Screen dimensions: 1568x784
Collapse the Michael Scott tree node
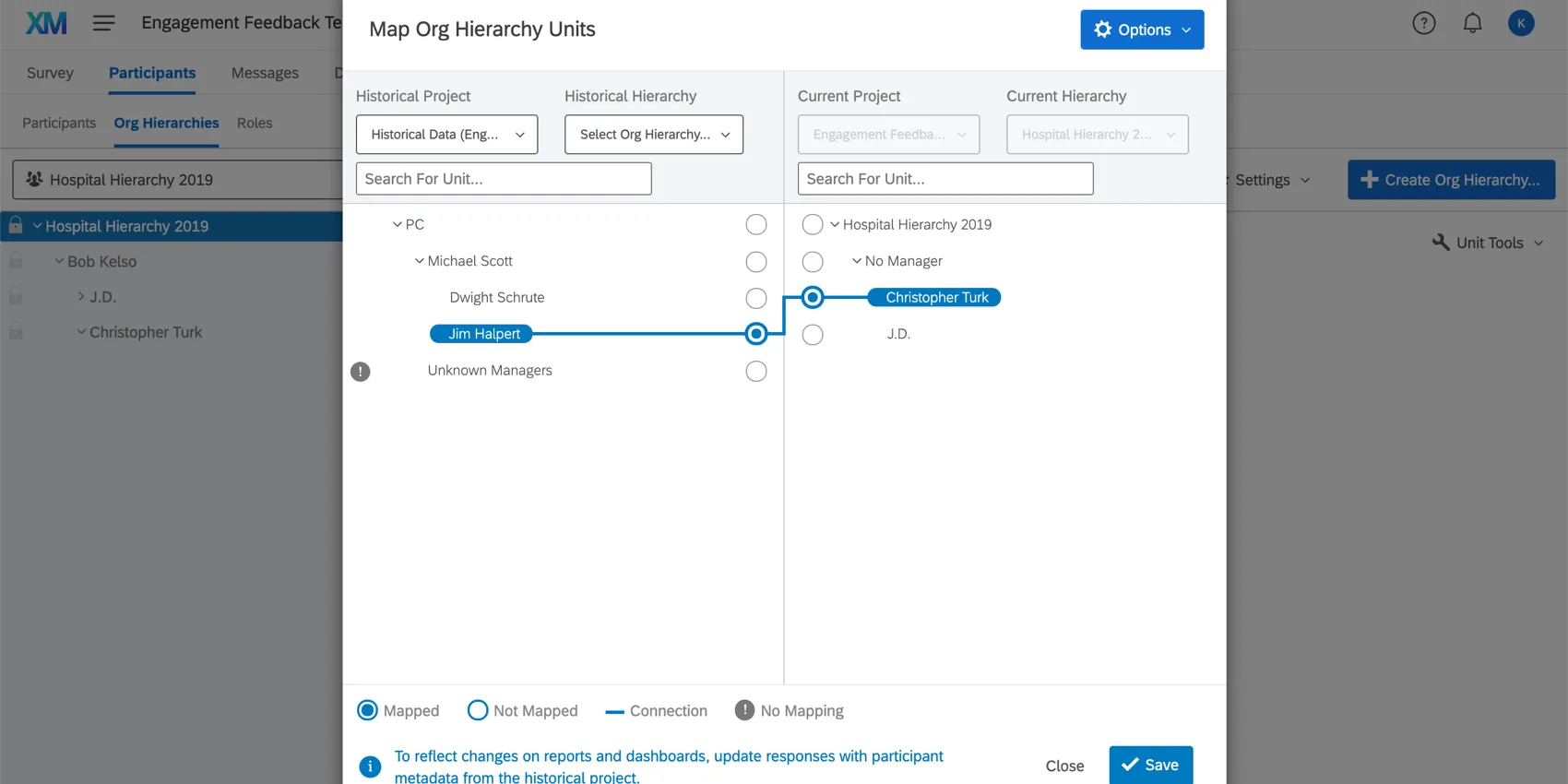coord(420,261)
